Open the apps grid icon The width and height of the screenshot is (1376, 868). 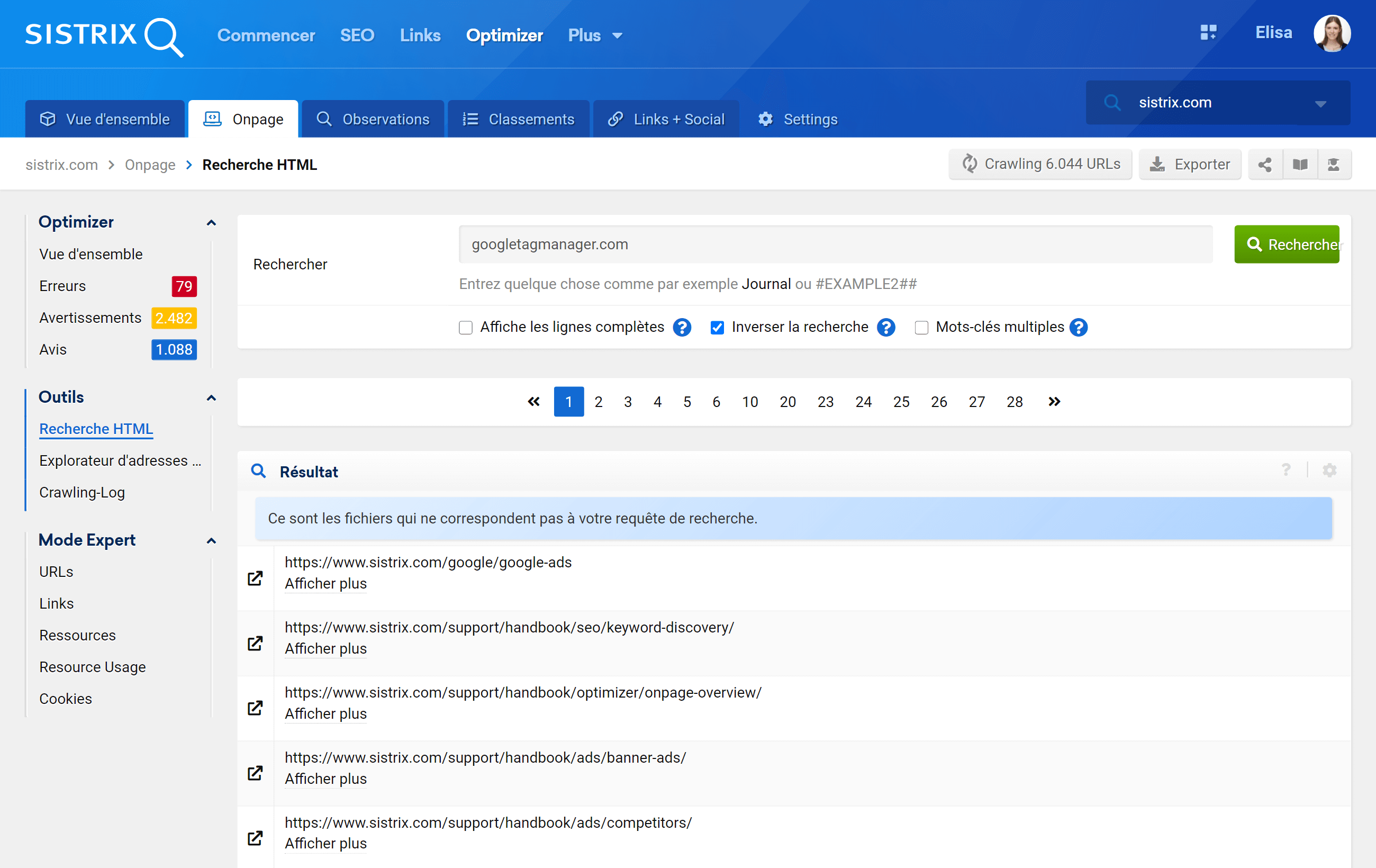coord(1208,33)
